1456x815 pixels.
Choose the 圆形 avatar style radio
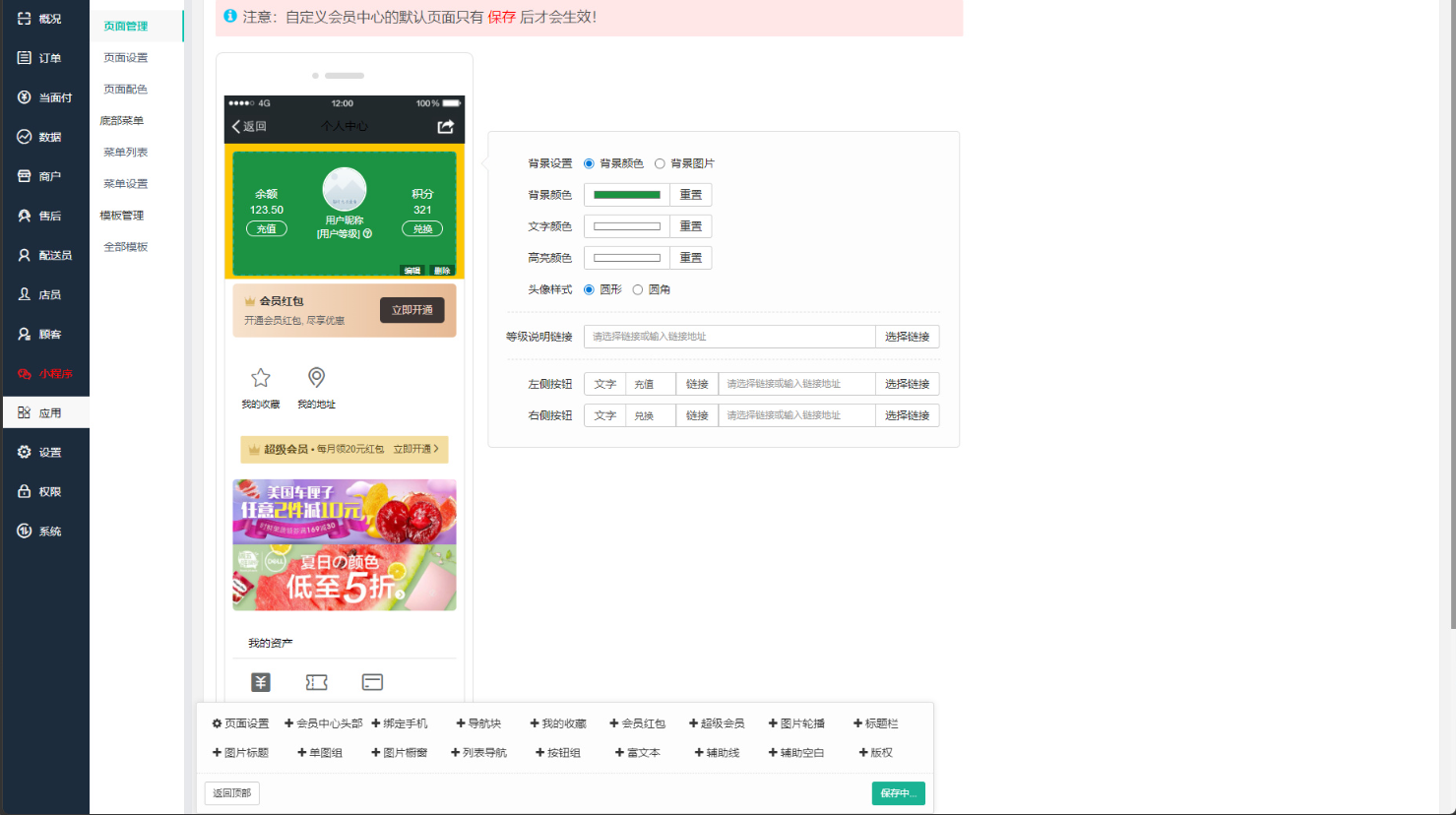[589, 289]
